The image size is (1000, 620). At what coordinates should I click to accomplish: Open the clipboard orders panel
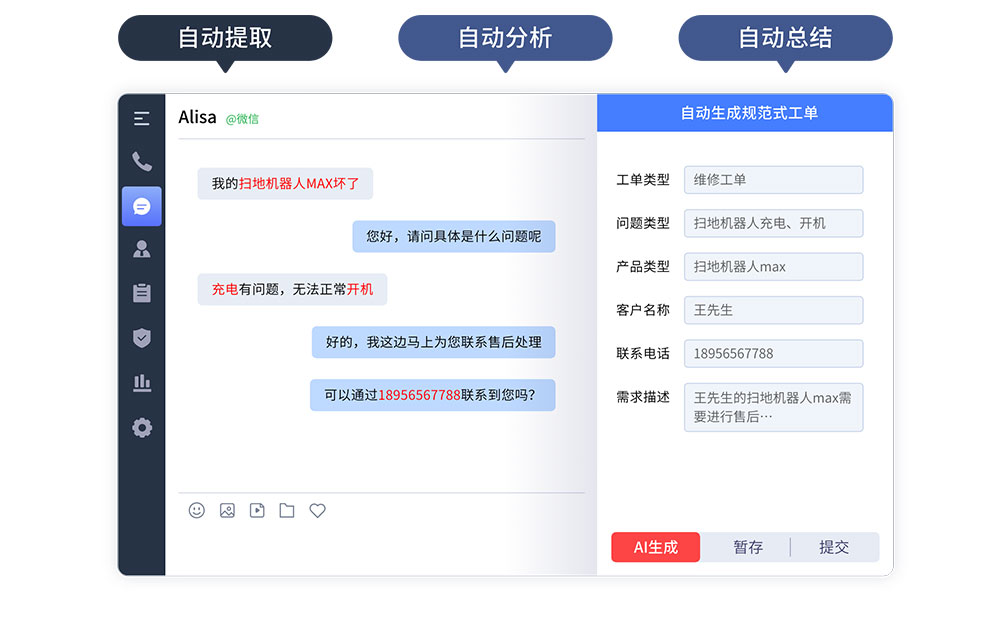tap(141, 293)
